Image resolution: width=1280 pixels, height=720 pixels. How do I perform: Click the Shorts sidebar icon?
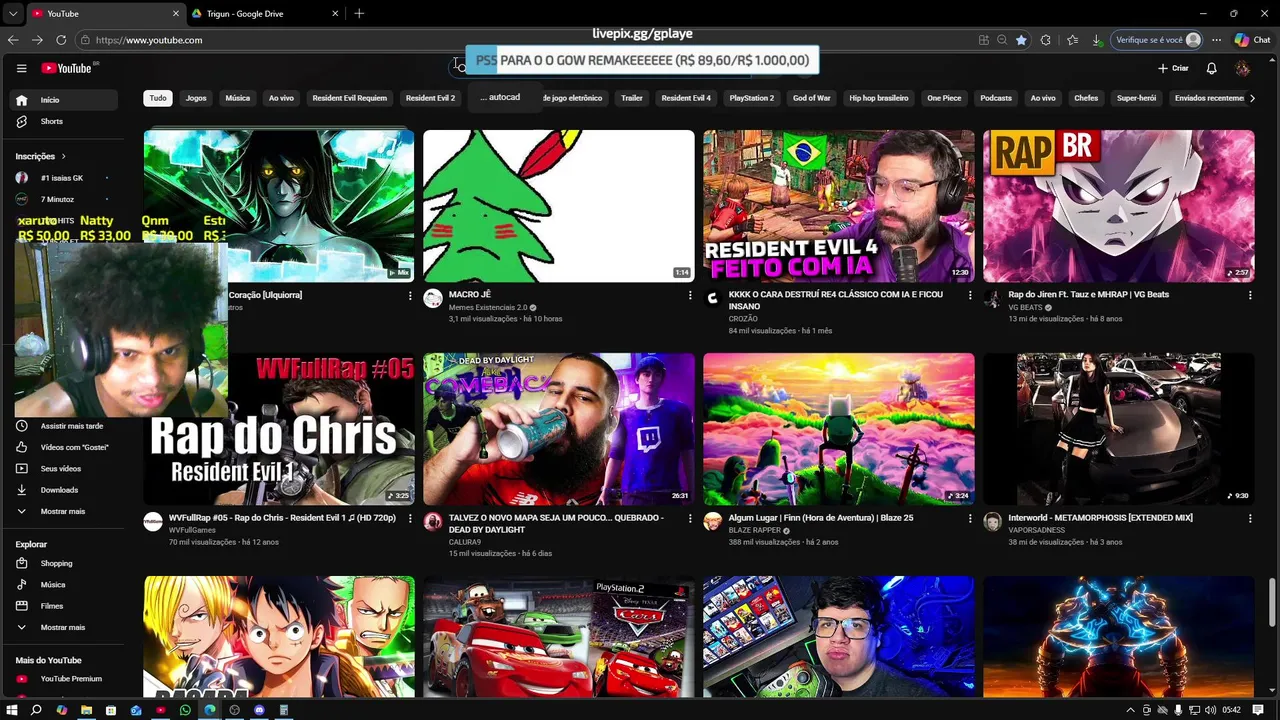point(21,121)
